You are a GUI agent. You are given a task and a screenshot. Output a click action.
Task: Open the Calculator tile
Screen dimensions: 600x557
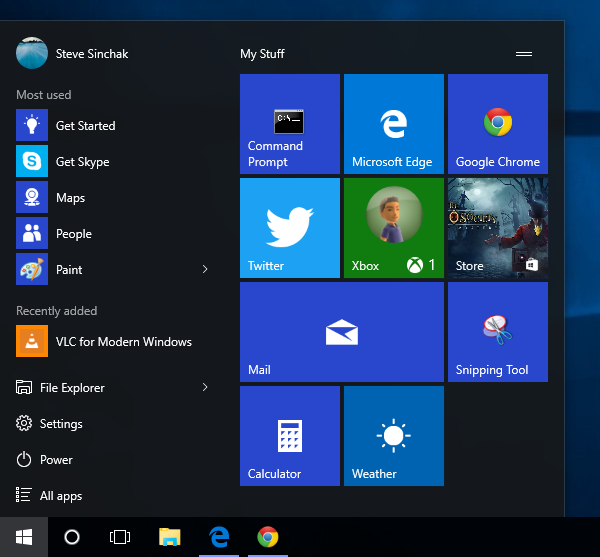point(289,436)
